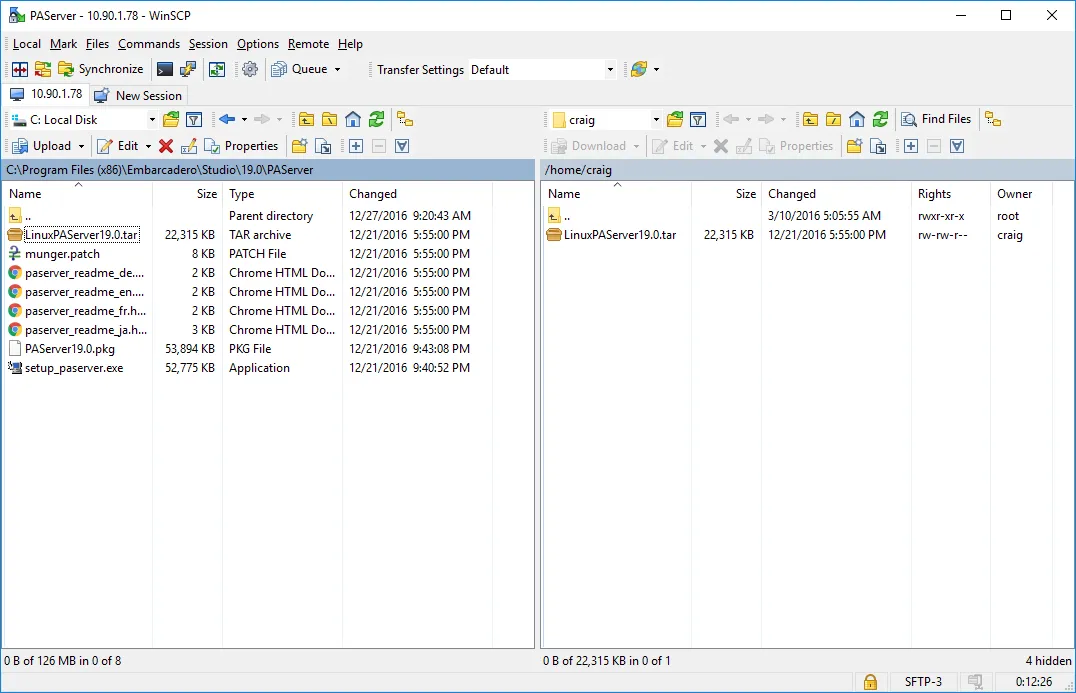Open the Help menu
Viewport: 1076px width, 693px height.
click(x=350, y=44)
